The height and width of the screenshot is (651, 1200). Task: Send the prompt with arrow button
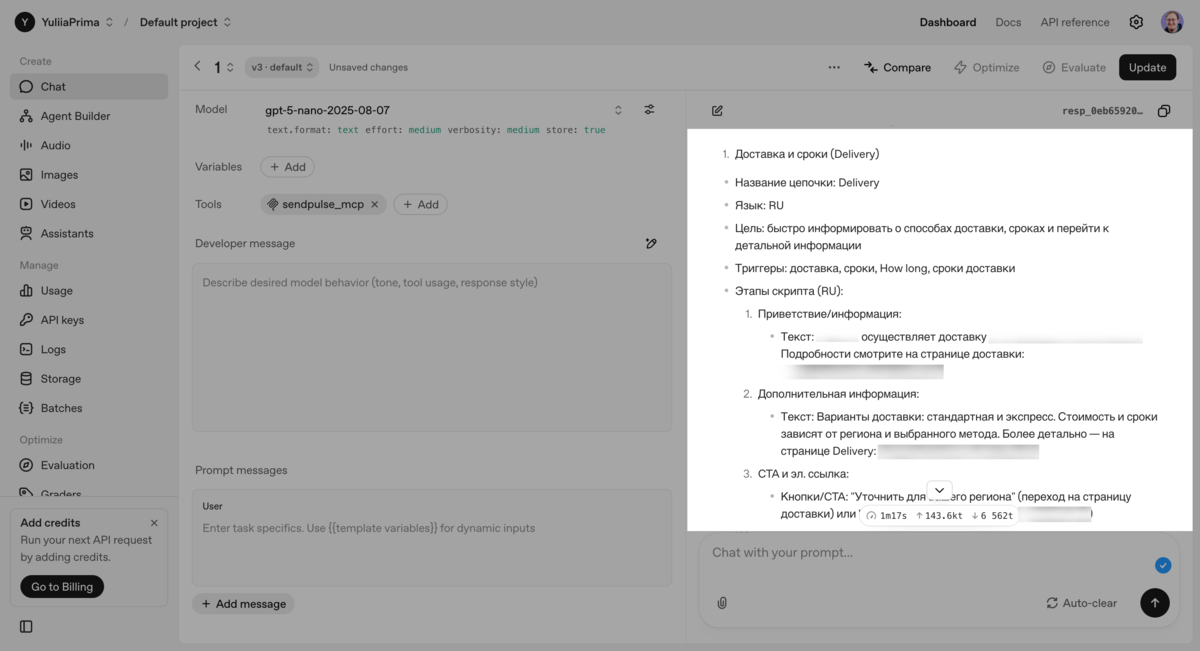(x=1154, y=603)
